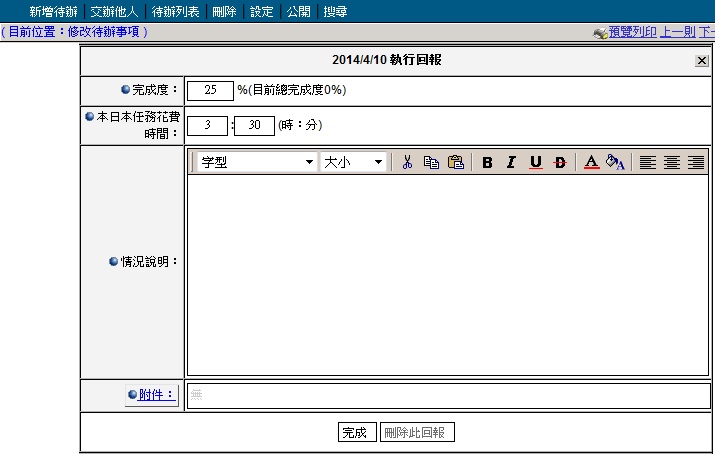This screenshot has width=715, height=454.
Task: Click the Cut scissors icon
Action: (x=407, y=162)
